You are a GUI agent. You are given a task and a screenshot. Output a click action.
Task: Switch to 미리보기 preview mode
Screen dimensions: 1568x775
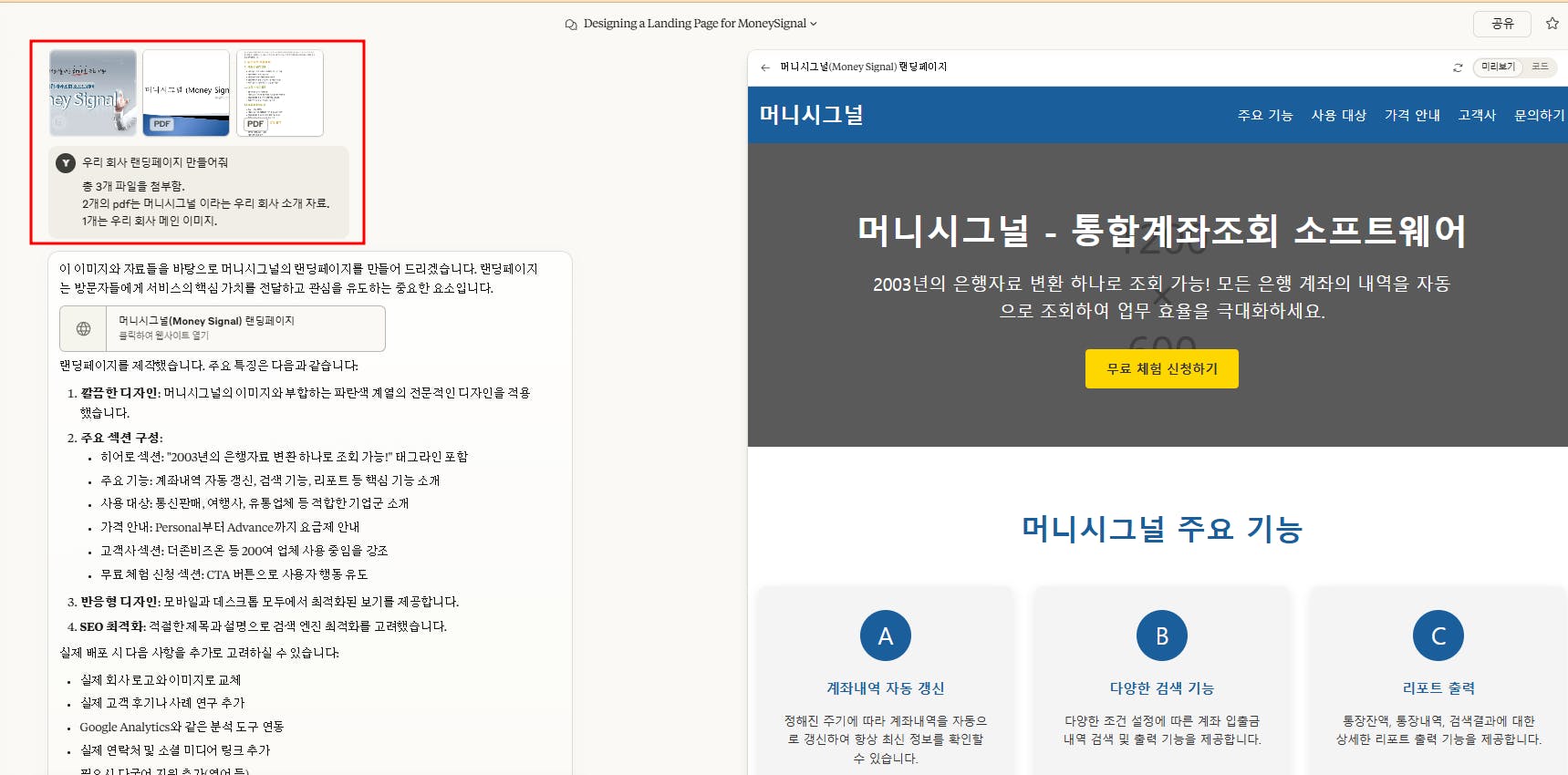(x=1498, y=67)
